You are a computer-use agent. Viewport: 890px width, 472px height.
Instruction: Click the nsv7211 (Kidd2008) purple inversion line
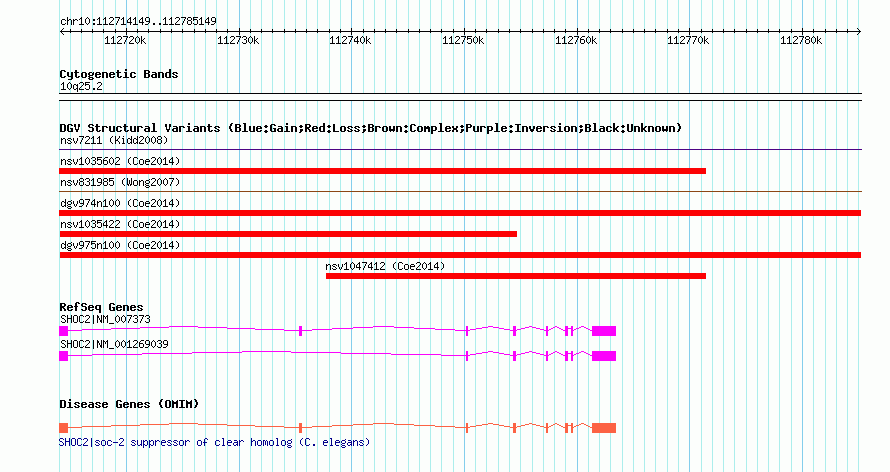tap(460, 150)
